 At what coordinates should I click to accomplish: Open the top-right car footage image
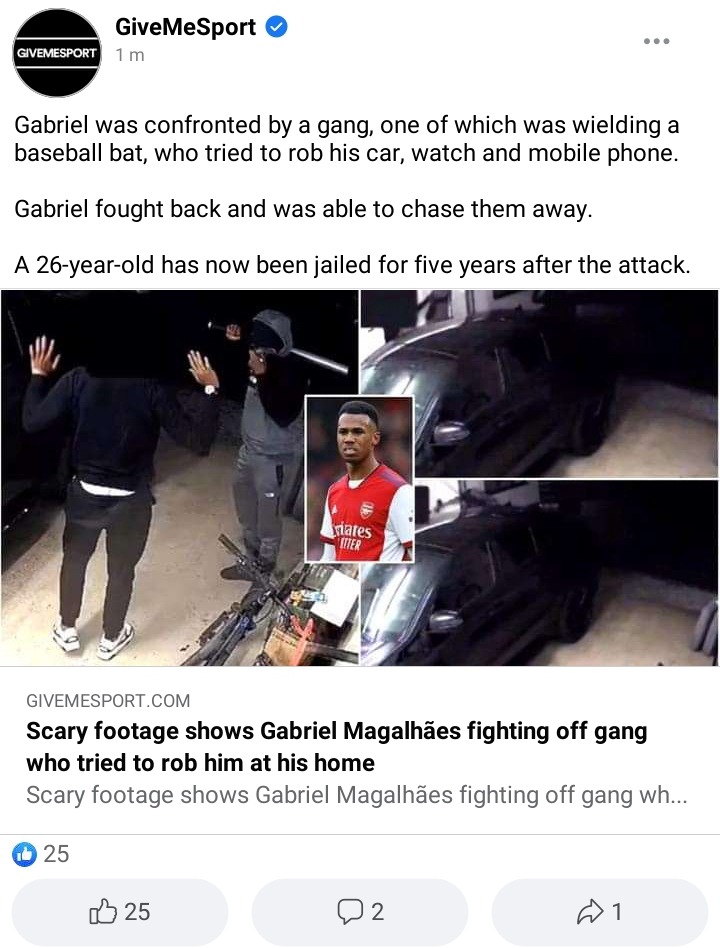coord(539,383)
